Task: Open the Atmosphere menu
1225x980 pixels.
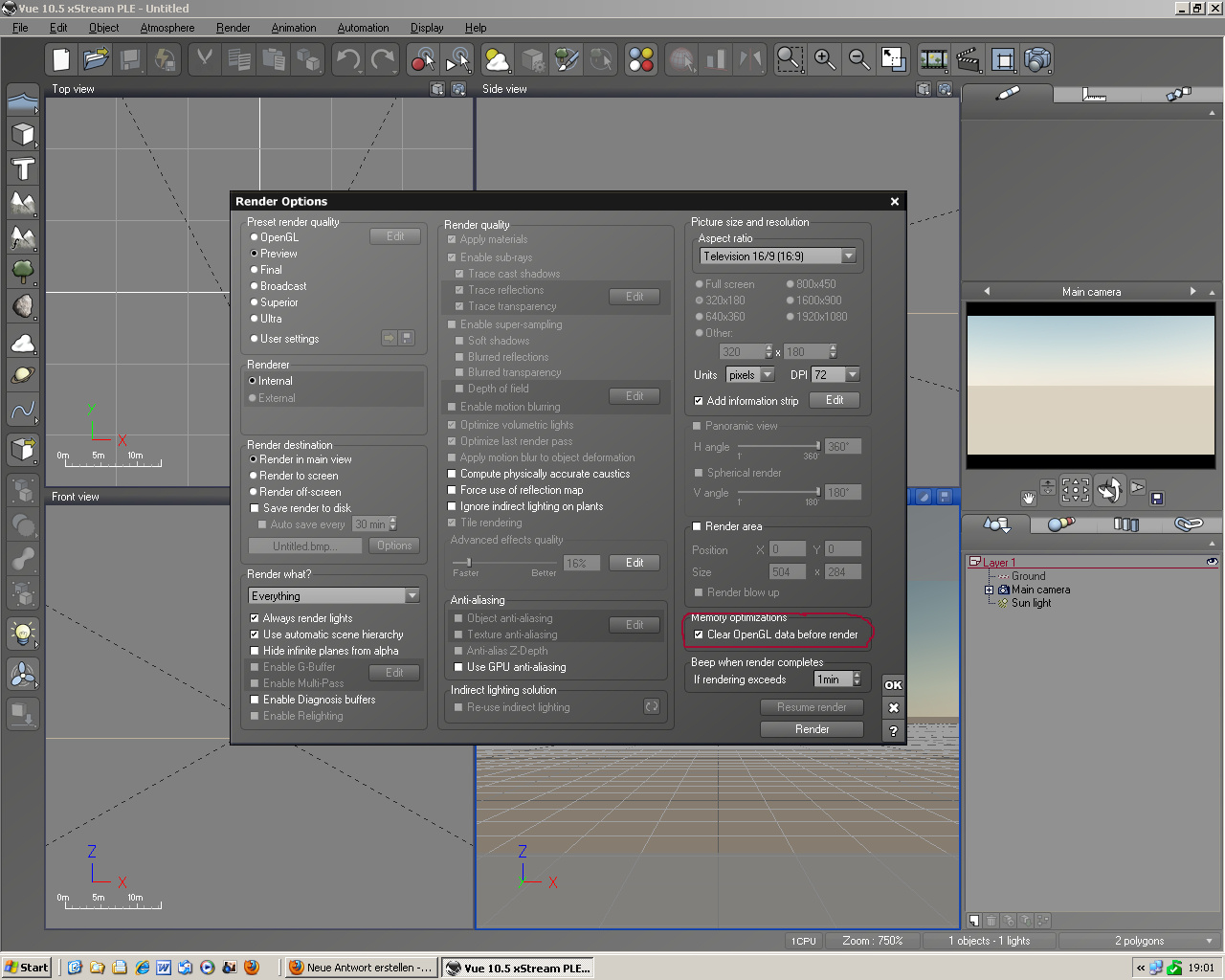Action: pyautogui.click(x=167, y=28)
